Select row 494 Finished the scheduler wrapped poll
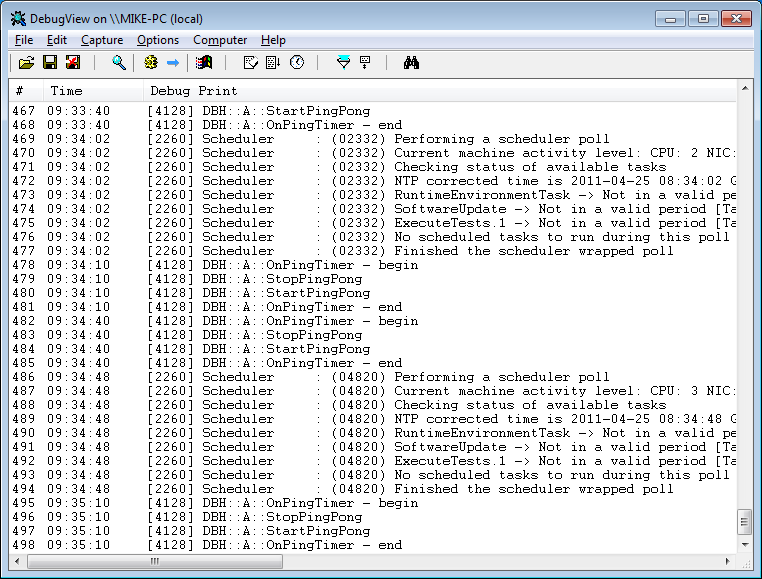Image resolution: width=762 pixels, height=579 pixels. pyautogui.click(x=372, y=489)
